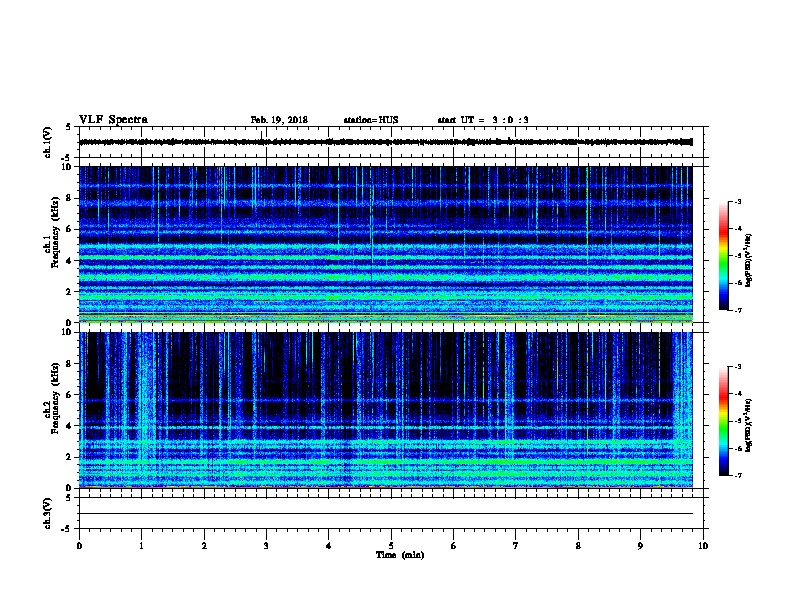Click the "9" minute tick label on the time axis
This screenshot has width=792, height=612.
coord(640,546)
